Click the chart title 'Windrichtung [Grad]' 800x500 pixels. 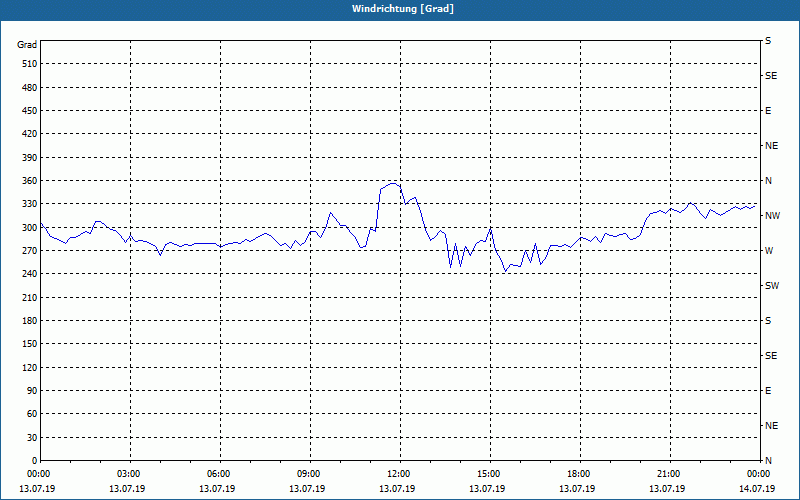[403, 9]
